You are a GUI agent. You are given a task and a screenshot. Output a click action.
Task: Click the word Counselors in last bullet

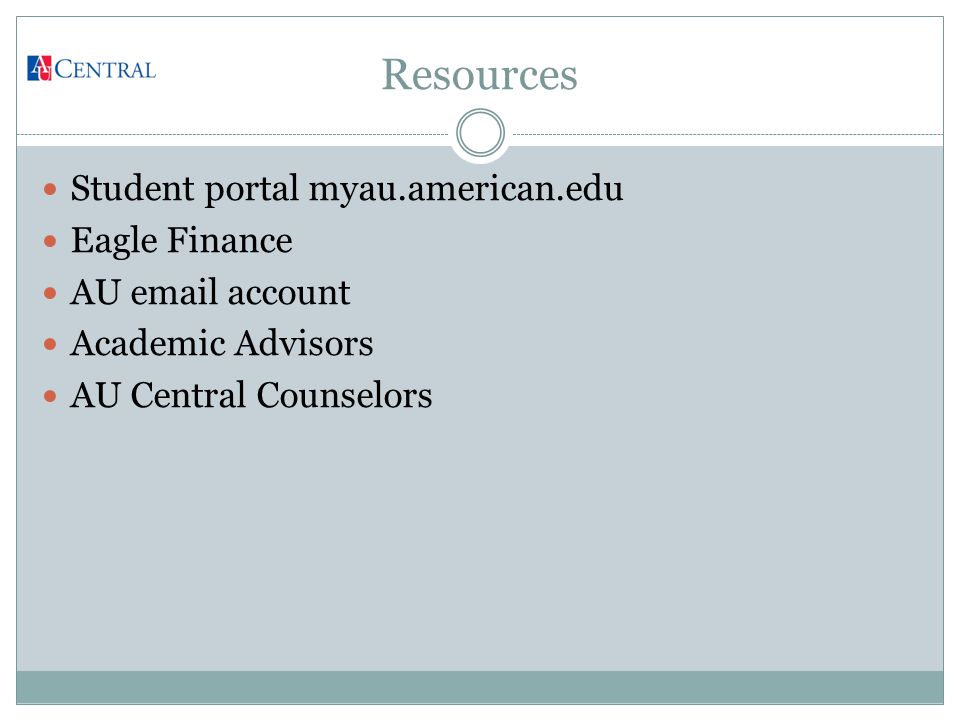point(344,395)
